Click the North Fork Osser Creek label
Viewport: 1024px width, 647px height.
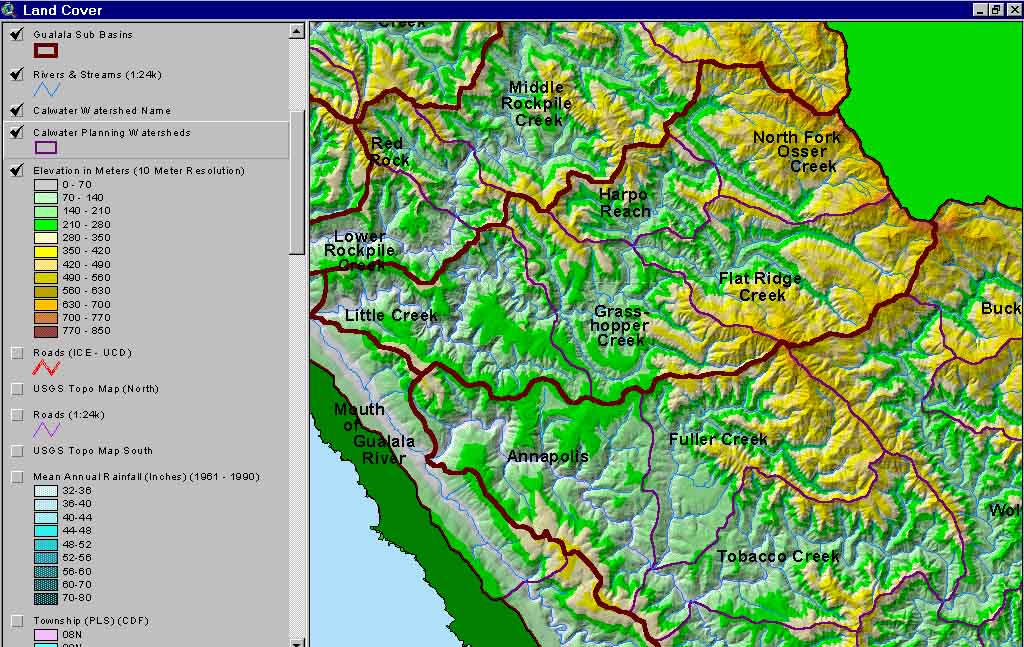click(x=798, y=151)
